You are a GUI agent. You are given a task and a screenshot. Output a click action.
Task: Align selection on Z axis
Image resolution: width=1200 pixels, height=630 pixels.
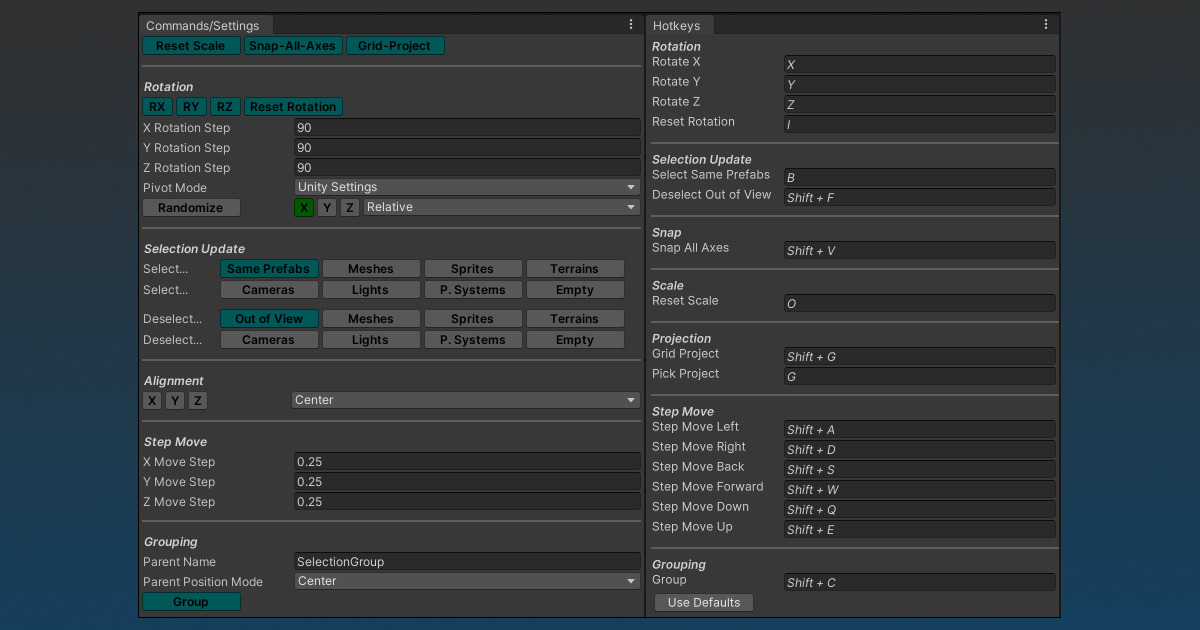pyautogui.click(x=198, y=401)
